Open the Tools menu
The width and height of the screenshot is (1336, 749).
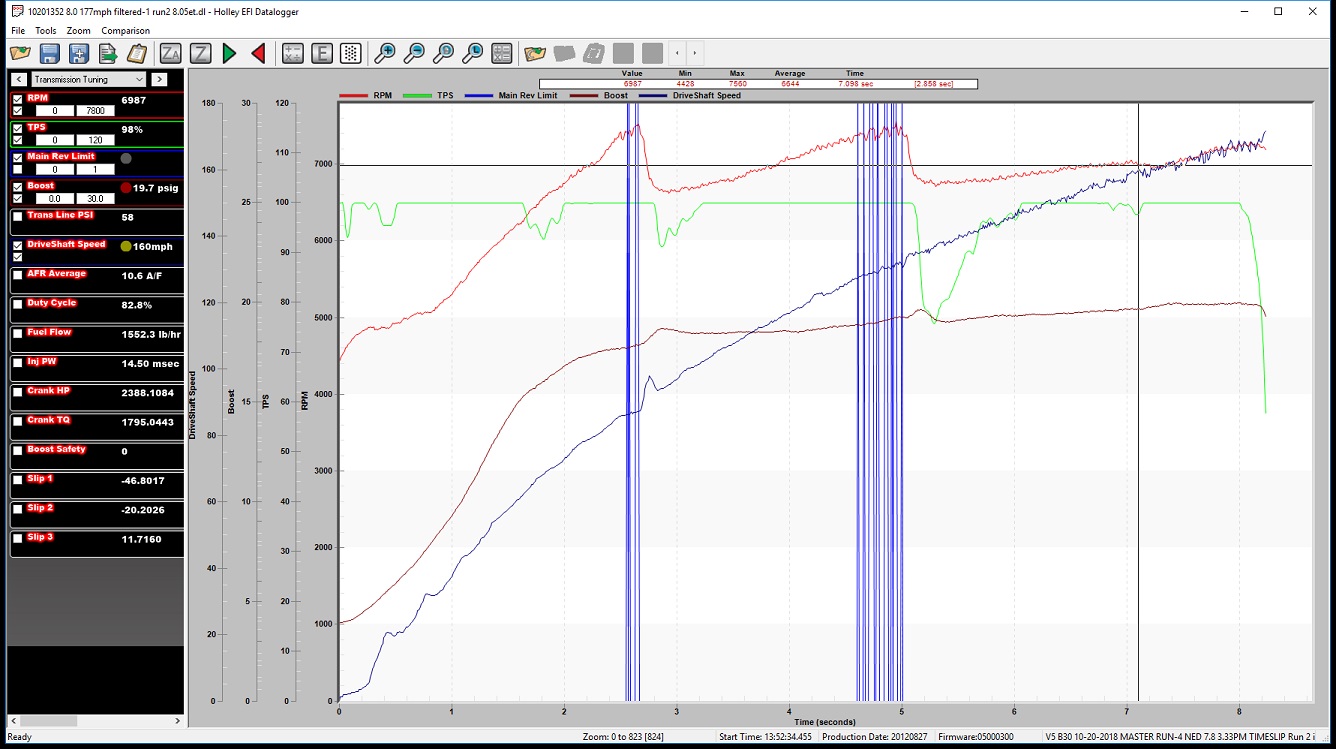tap(46, 31)
